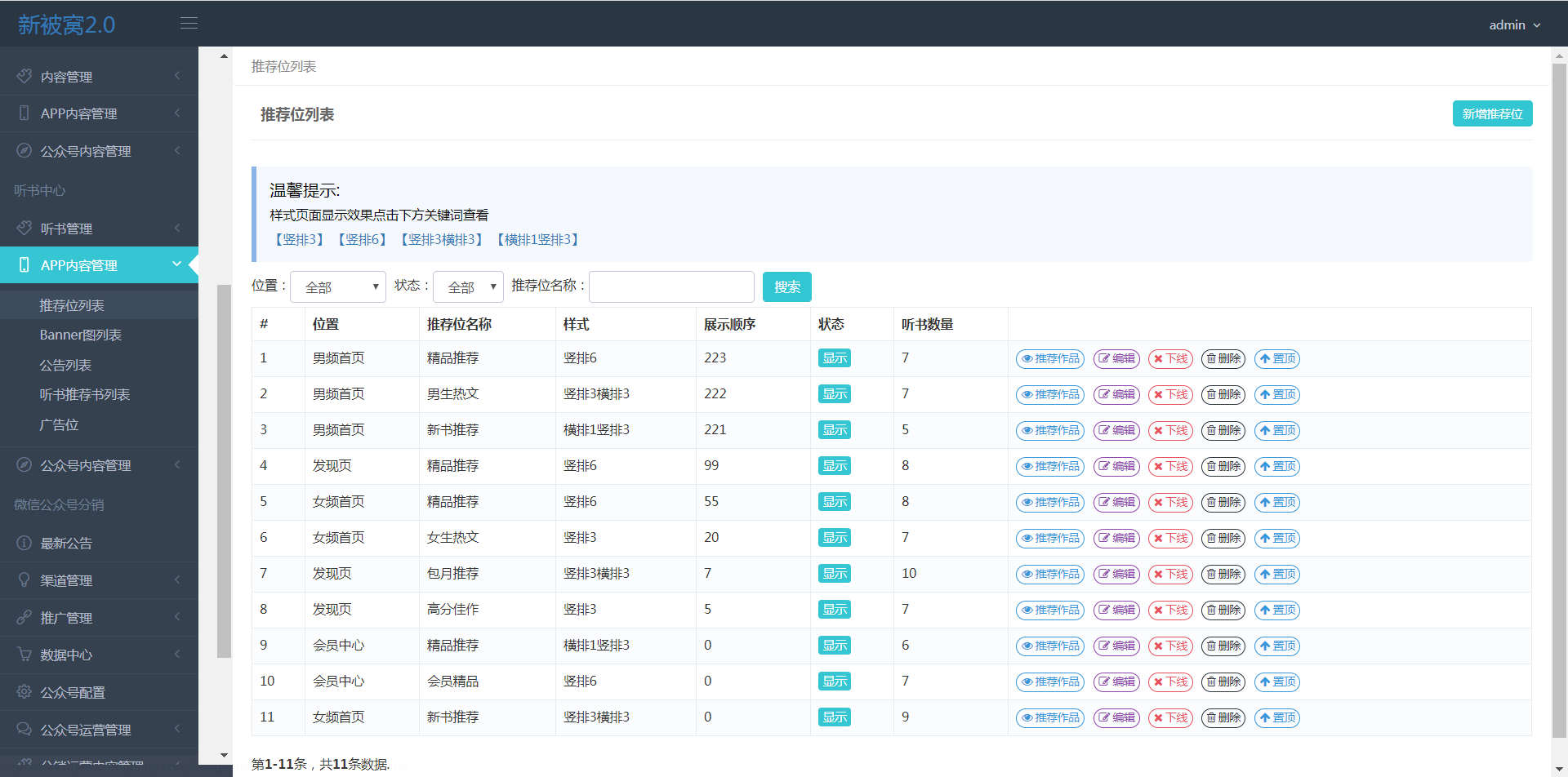Click the 推荐作品 eye button in row 1
The height and width of the screenshot is (777, 1568).
tap(1049, 359)
